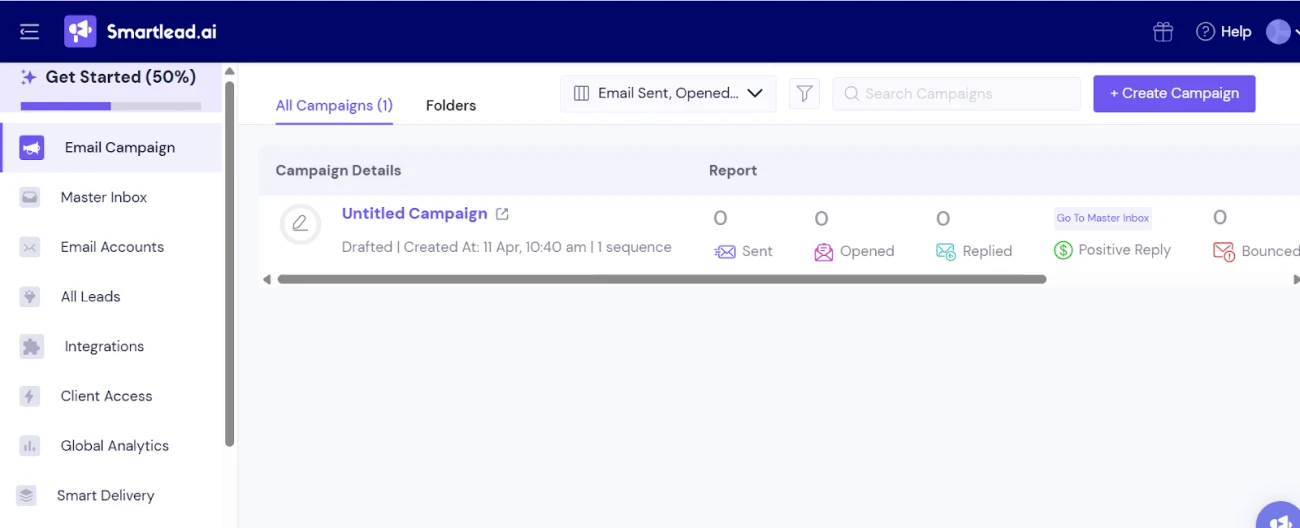Click the Sent envelope icon
Viewport: 1300px width, 528px height.
coord(725,252)
